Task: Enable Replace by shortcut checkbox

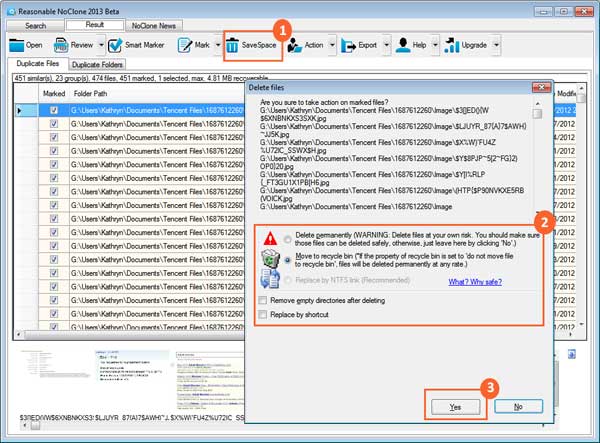Action: pyautogui.click(x=263, y=314)
